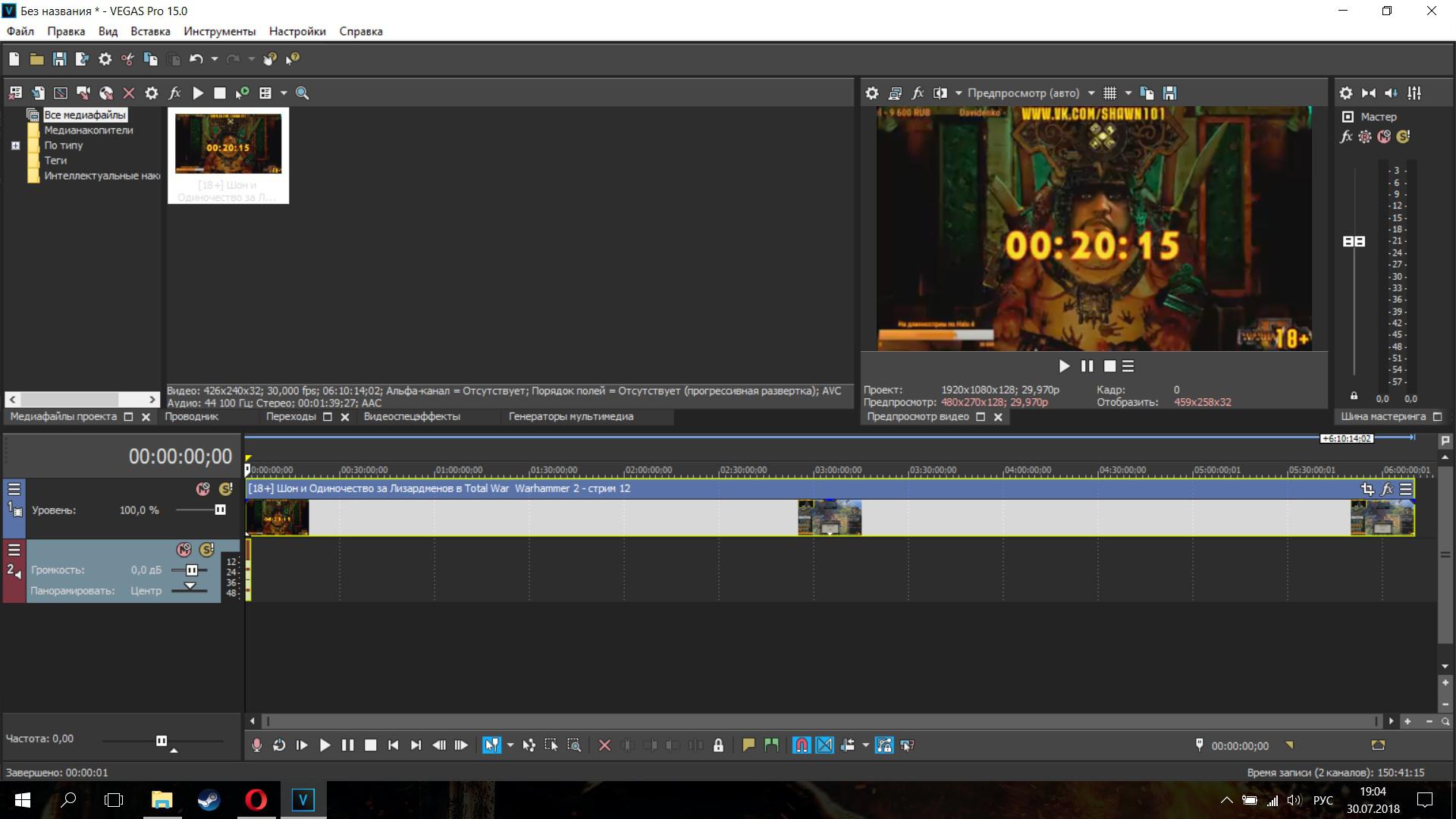Toggle the preview overlays grid icon

coord(1109,93)
